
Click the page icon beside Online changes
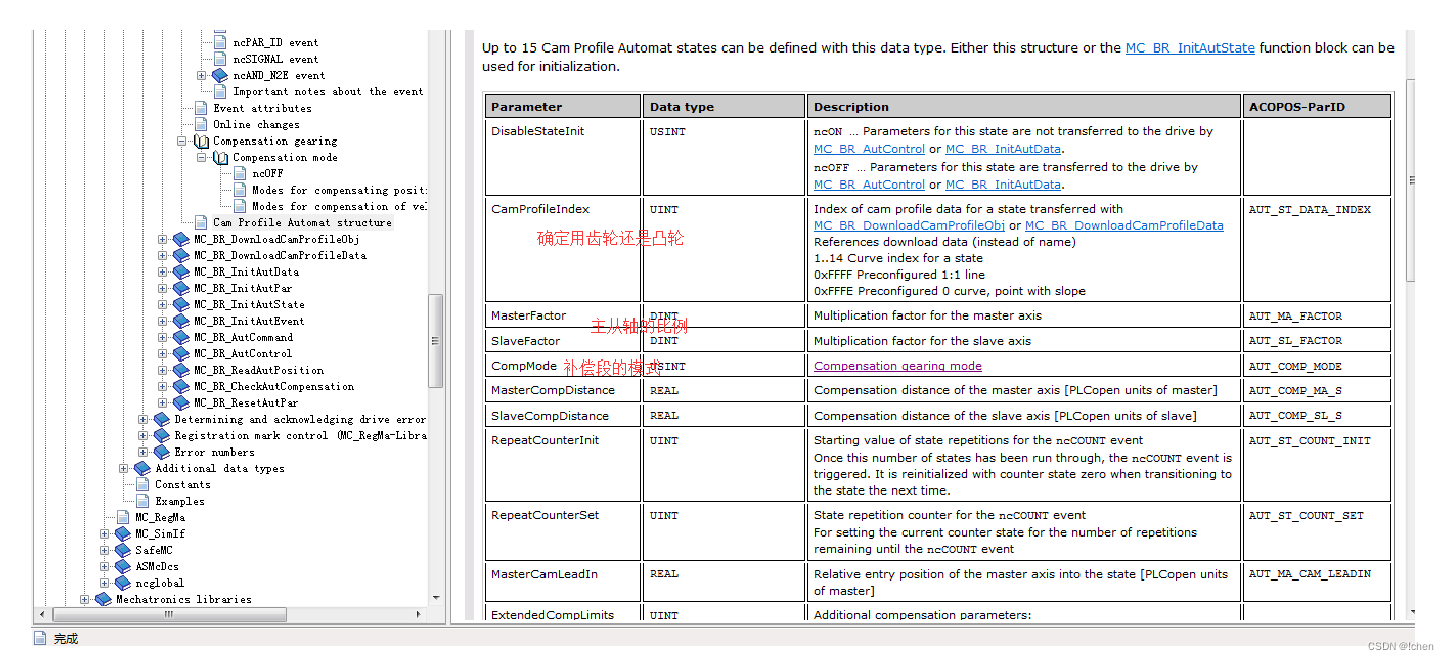pos(200,124)
